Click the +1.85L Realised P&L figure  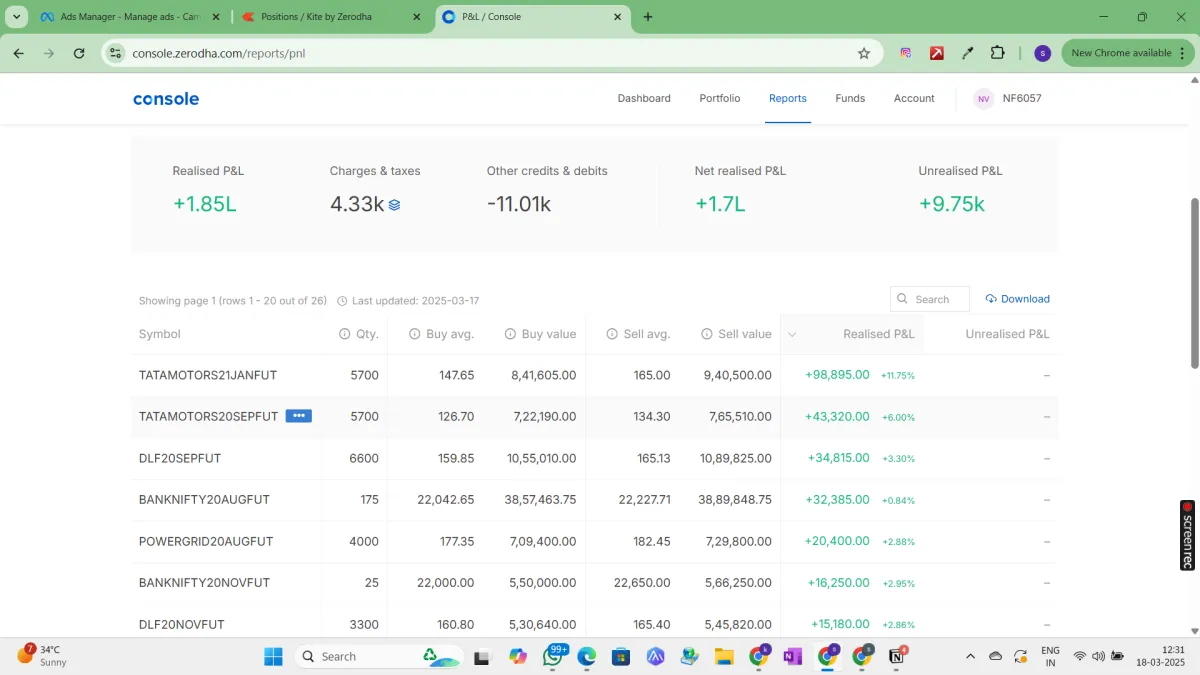click(x=205, y=204)
